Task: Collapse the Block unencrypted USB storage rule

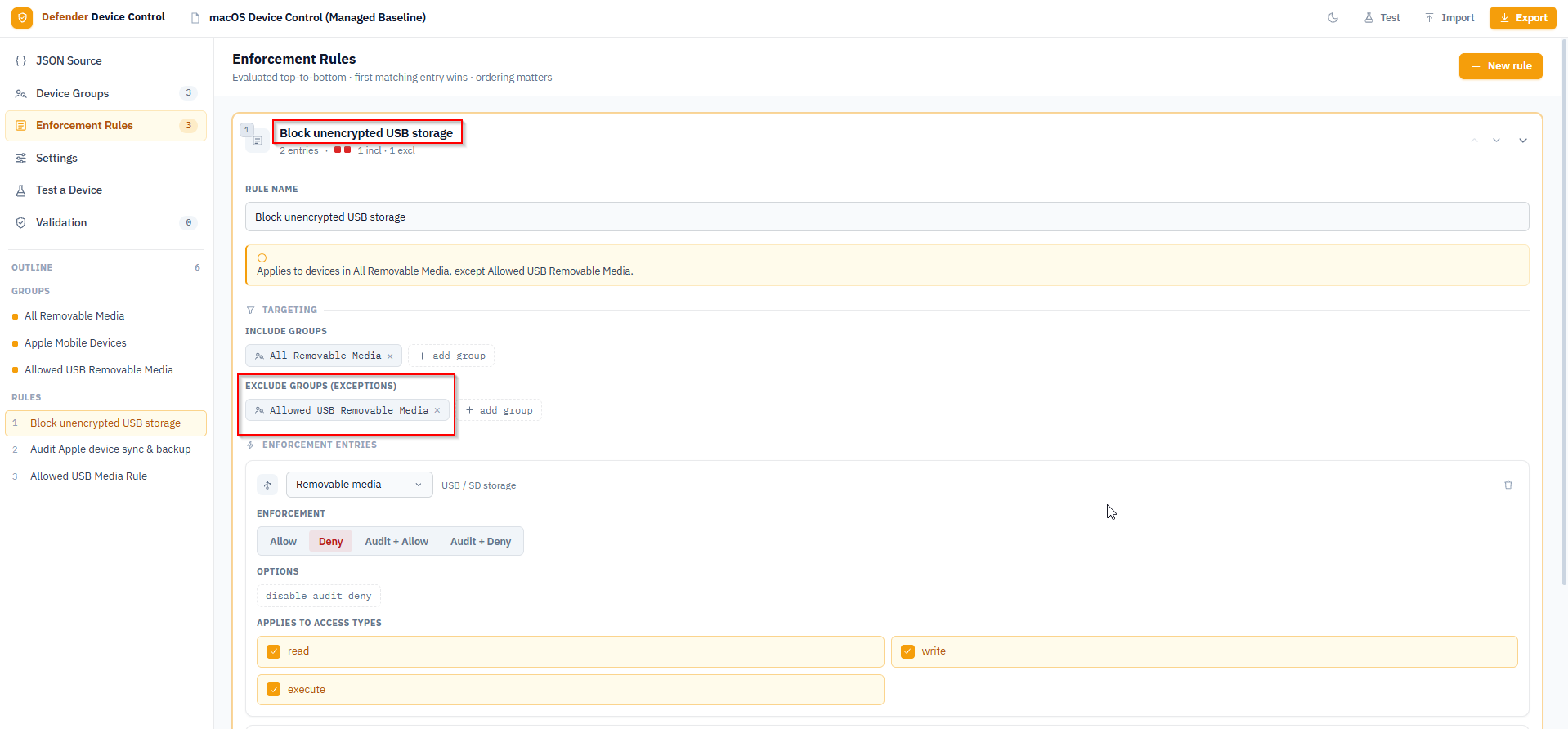Action: coord(1523,141)
